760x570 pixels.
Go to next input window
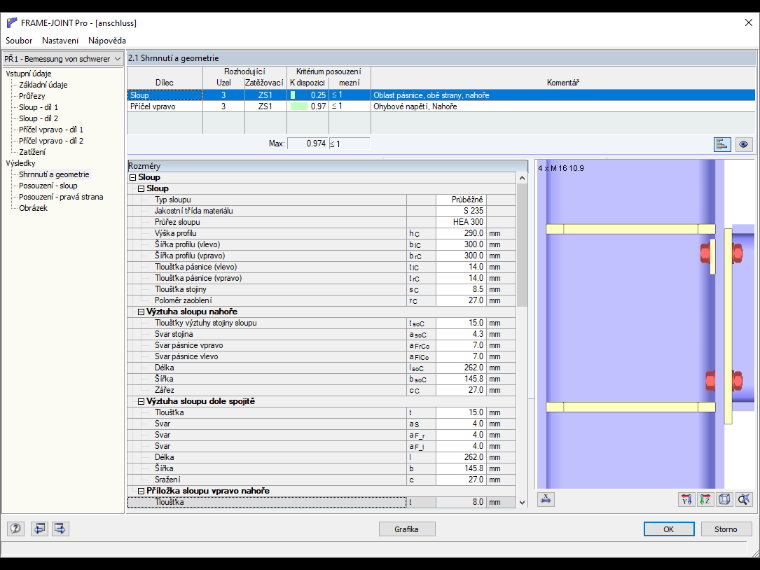click(60, 528)
